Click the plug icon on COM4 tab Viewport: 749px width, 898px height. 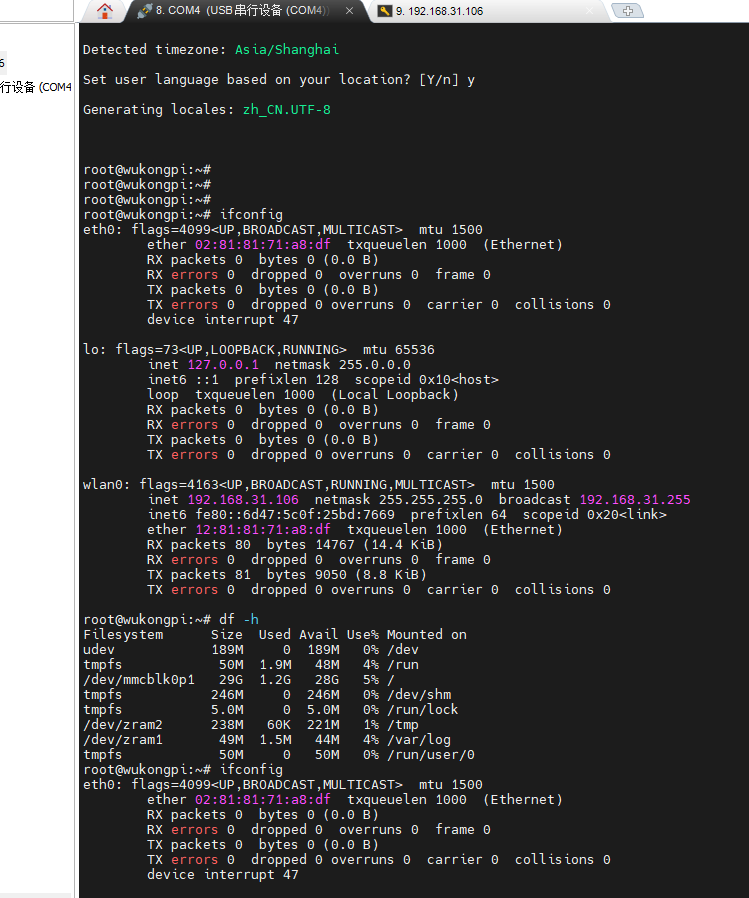click(x=144, y=11)
